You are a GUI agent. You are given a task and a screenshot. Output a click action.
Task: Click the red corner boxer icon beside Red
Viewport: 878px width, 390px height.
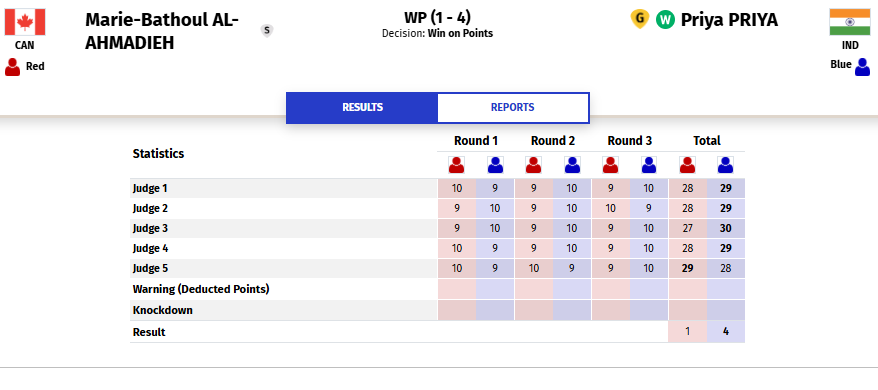pyautogui.click(x=12, y=67)
